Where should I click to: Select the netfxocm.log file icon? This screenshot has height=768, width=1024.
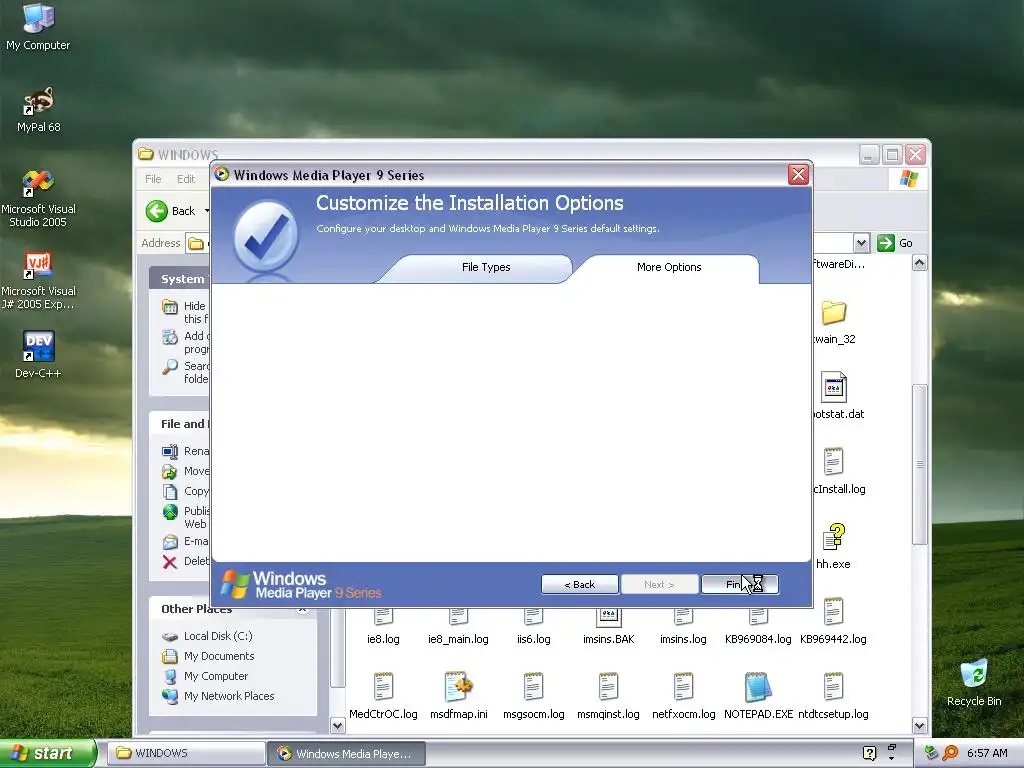[683, 687]
